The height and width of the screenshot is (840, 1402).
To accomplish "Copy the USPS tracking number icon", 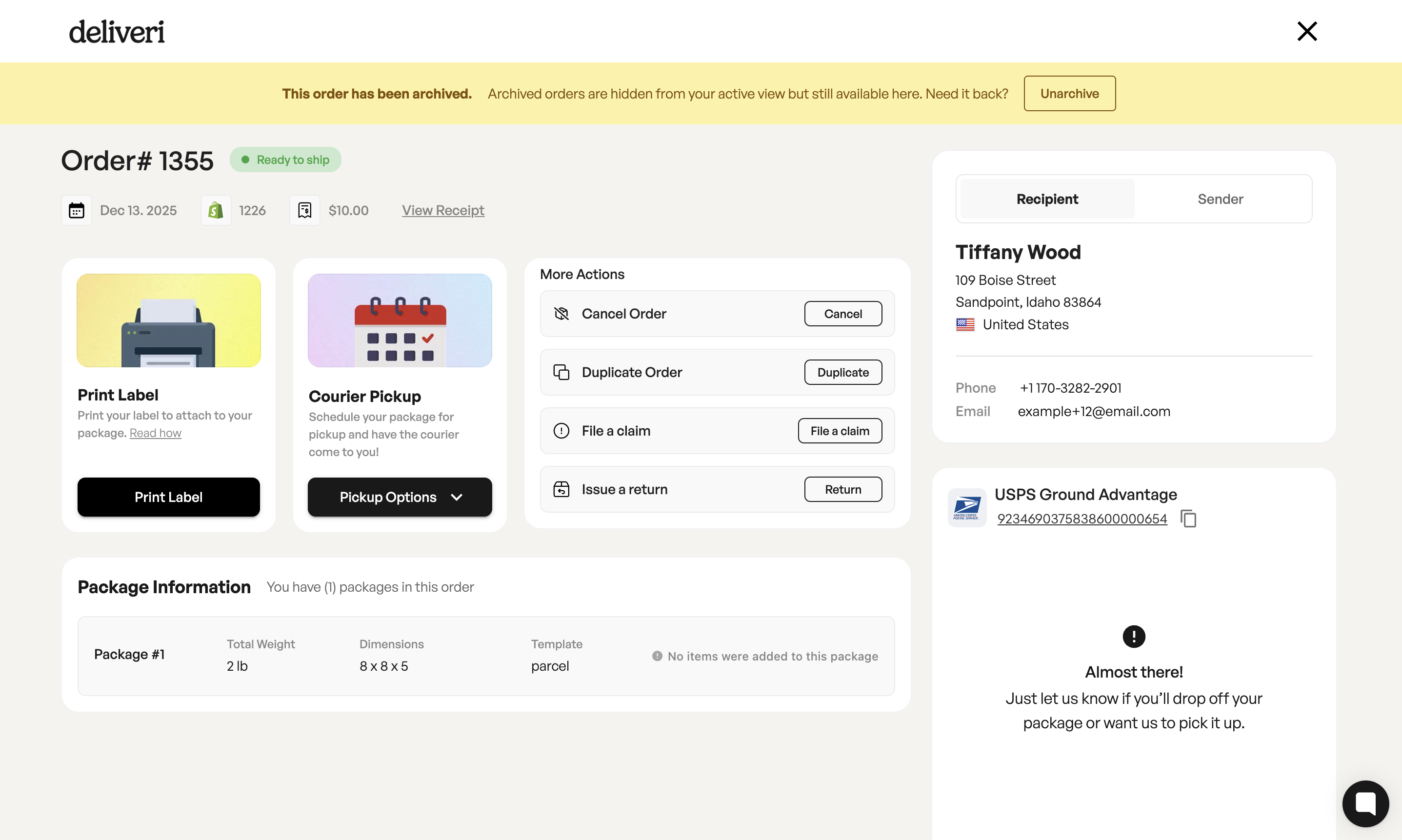I will tap(1189, 519).
